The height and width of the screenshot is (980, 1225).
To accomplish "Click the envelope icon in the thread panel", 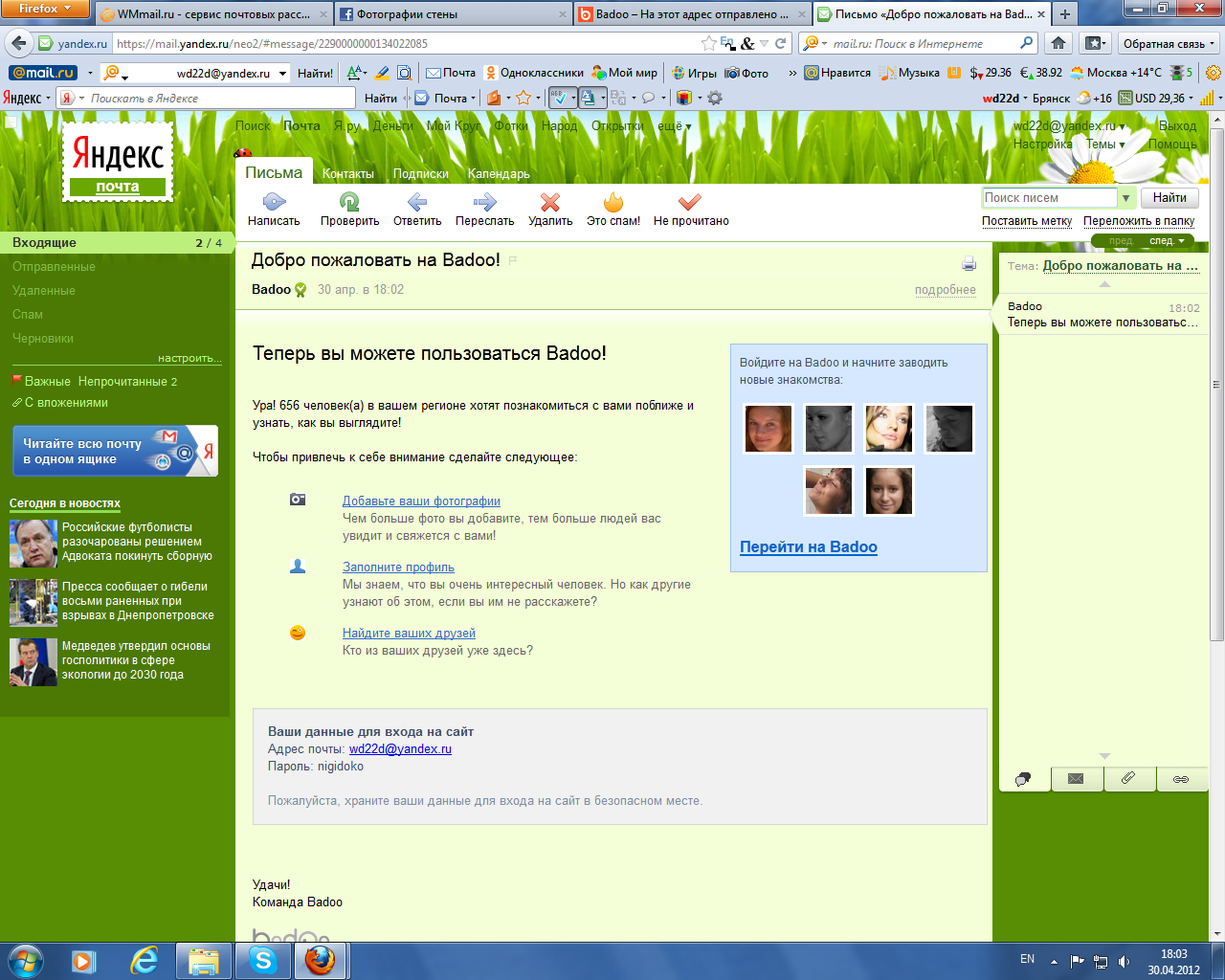I will pyautogui.click(x=1077, y=779).
